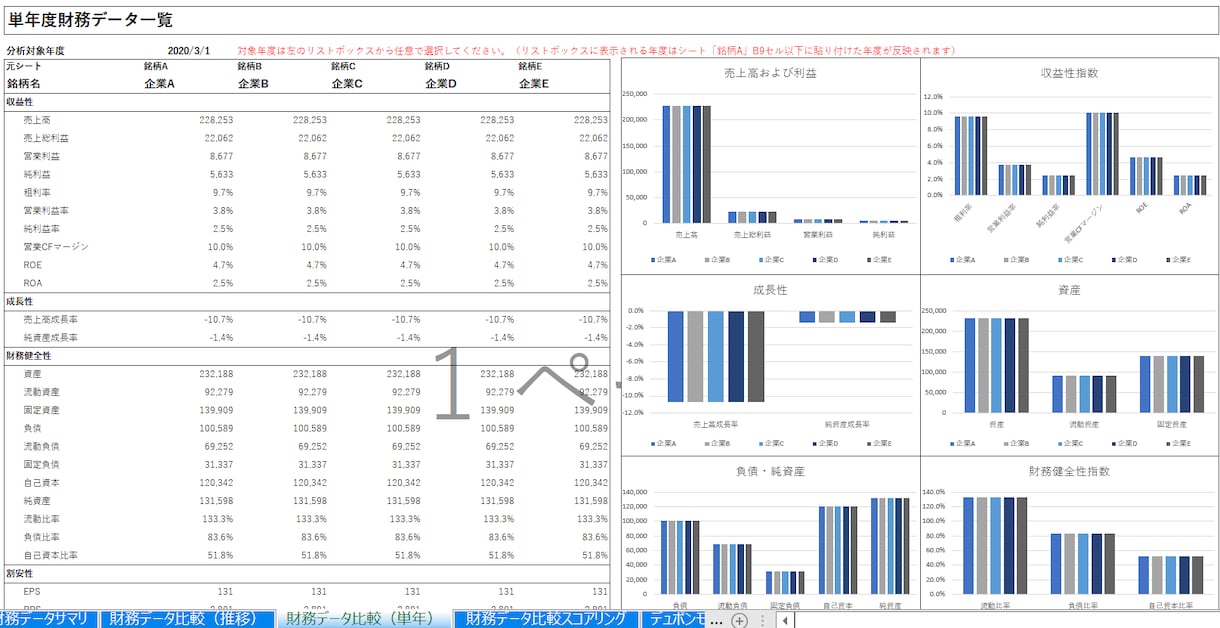Viewport: 1220px width, 628px height.
Task: Click the EPS row label
Action: [33, 592]
